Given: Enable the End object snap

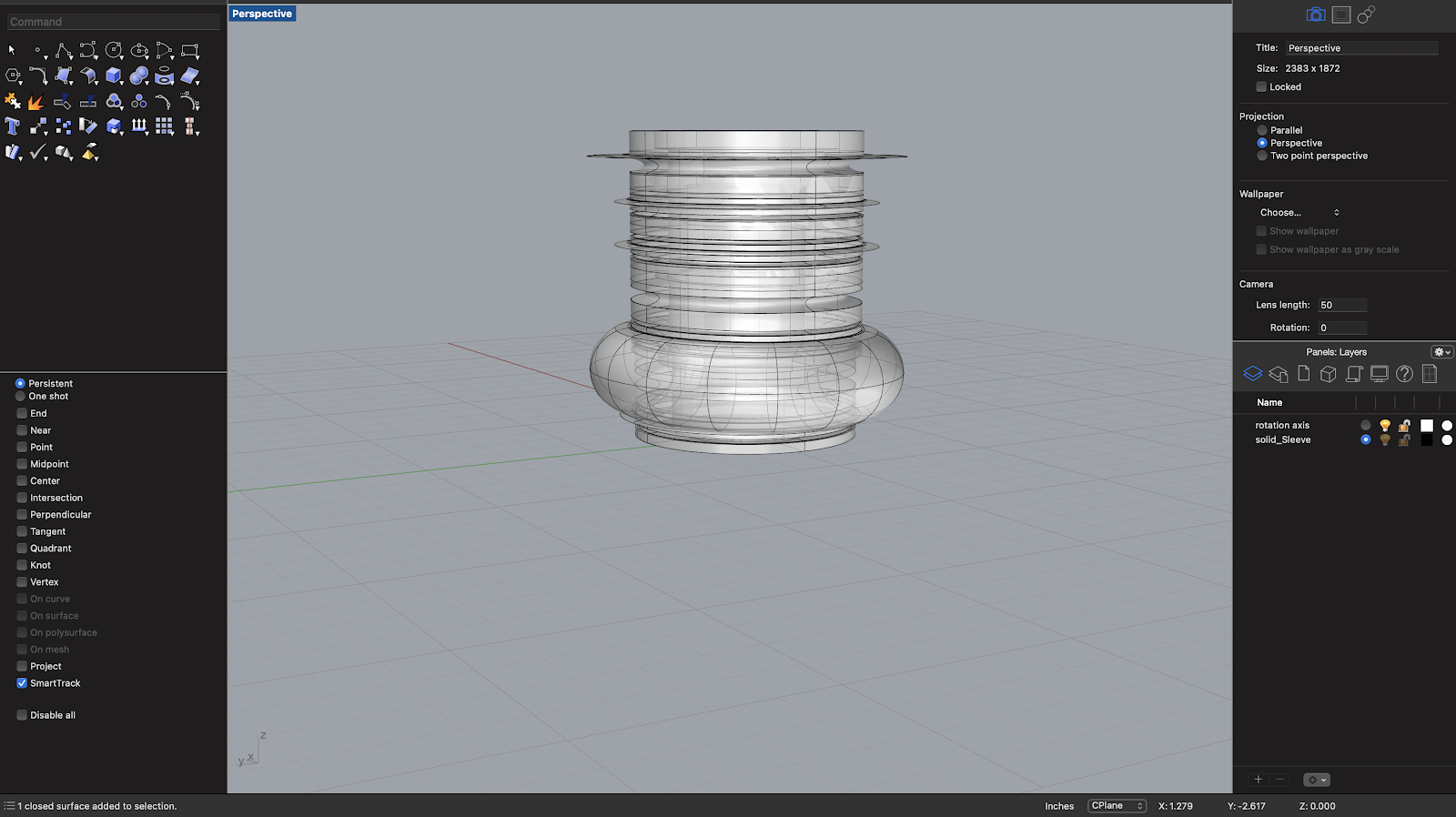Looking at the screenshot, I should (x=22, y=413).
